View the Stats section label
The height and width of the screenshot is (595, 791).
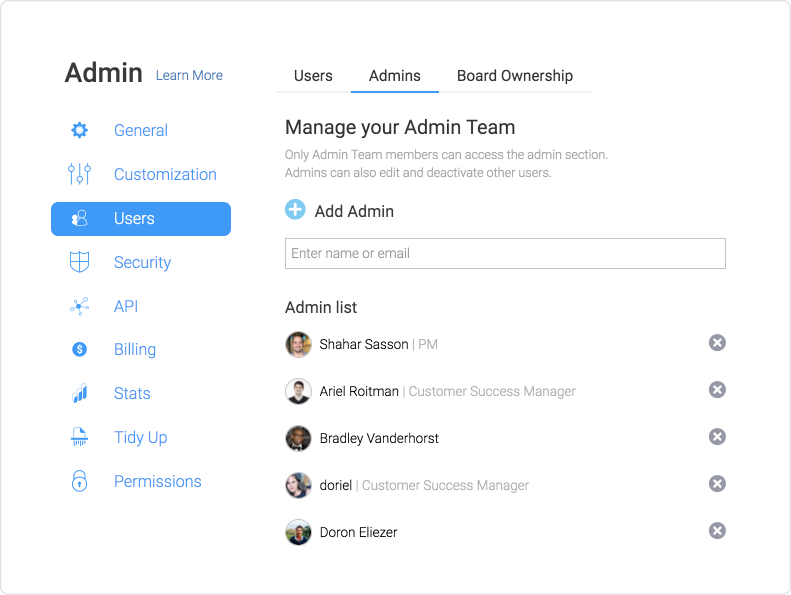pyautogui.click(x=132, y=393)
